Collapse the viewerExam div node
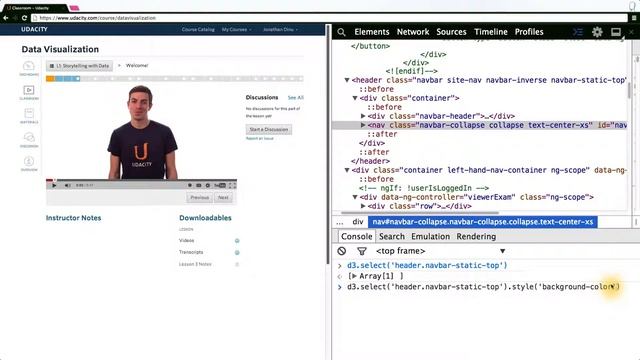 tap(355, 197)
